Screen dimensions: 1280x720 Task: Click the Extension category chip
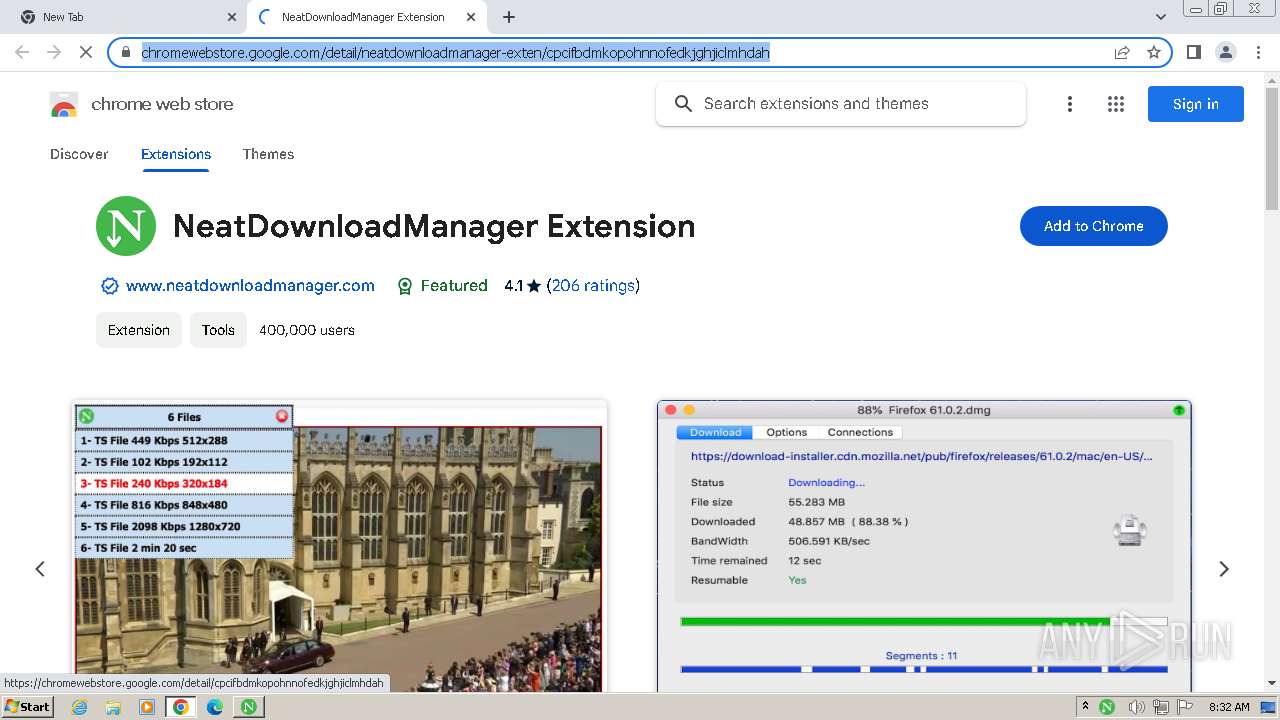139,330
